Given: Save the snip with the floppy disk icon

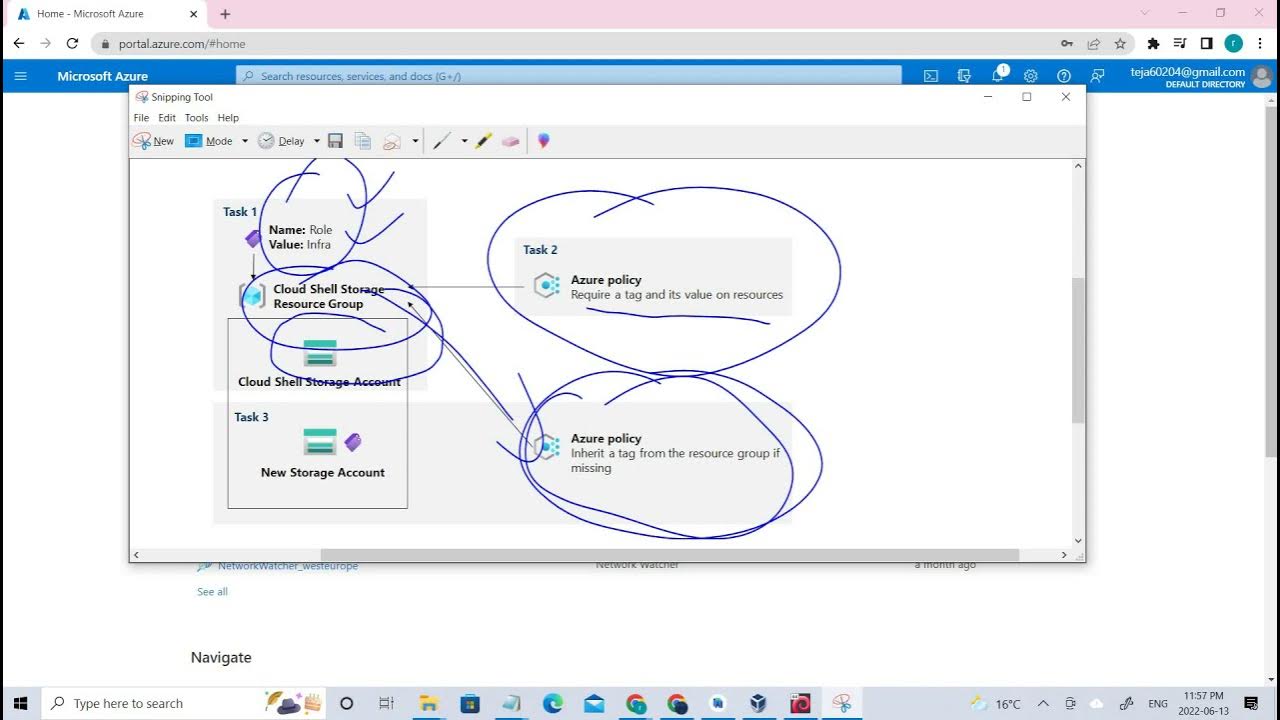Looking at the screenshot, I should pos(335,141).
